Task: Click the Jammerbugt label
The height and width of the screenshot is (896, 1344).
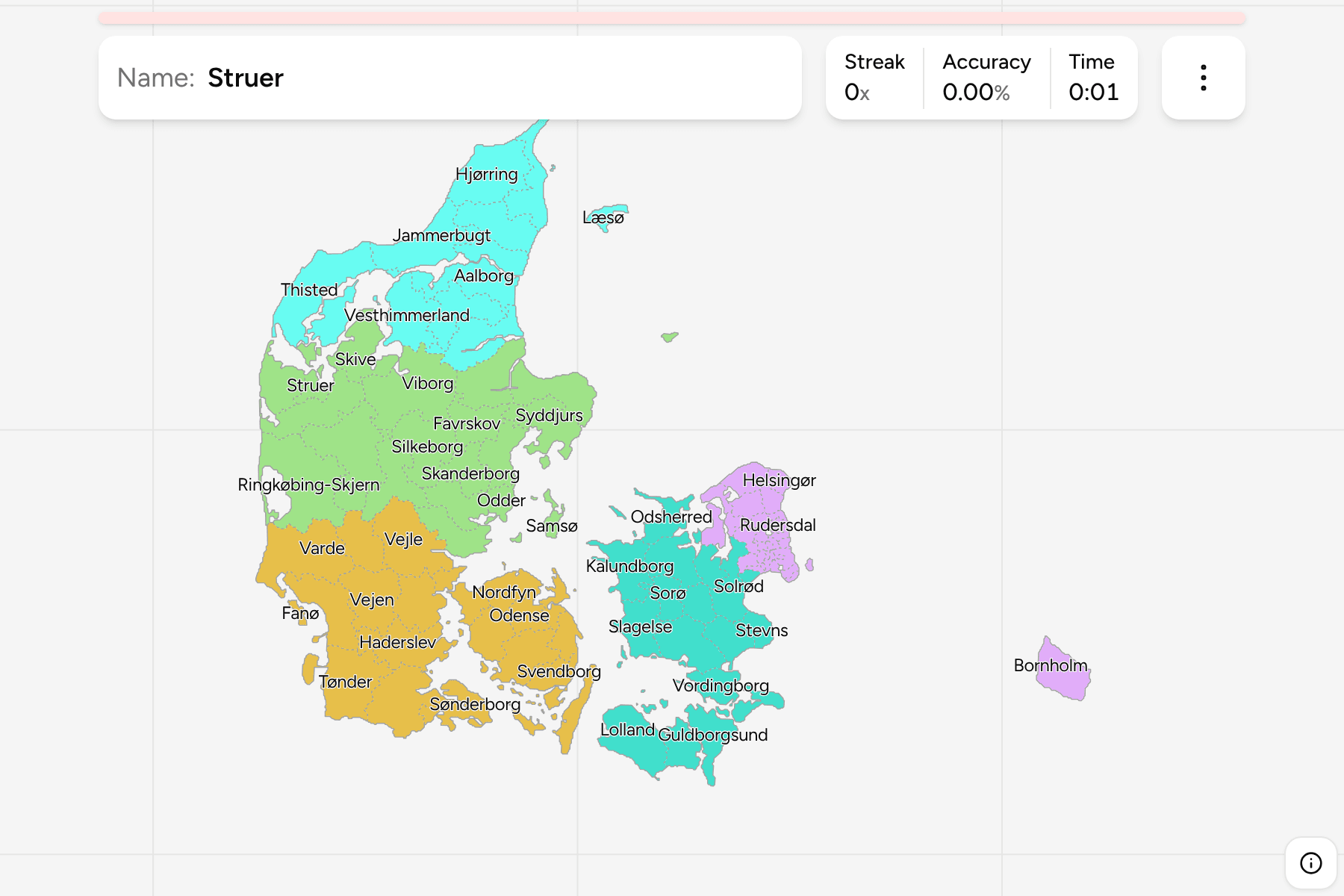Action: pos(442,236)
